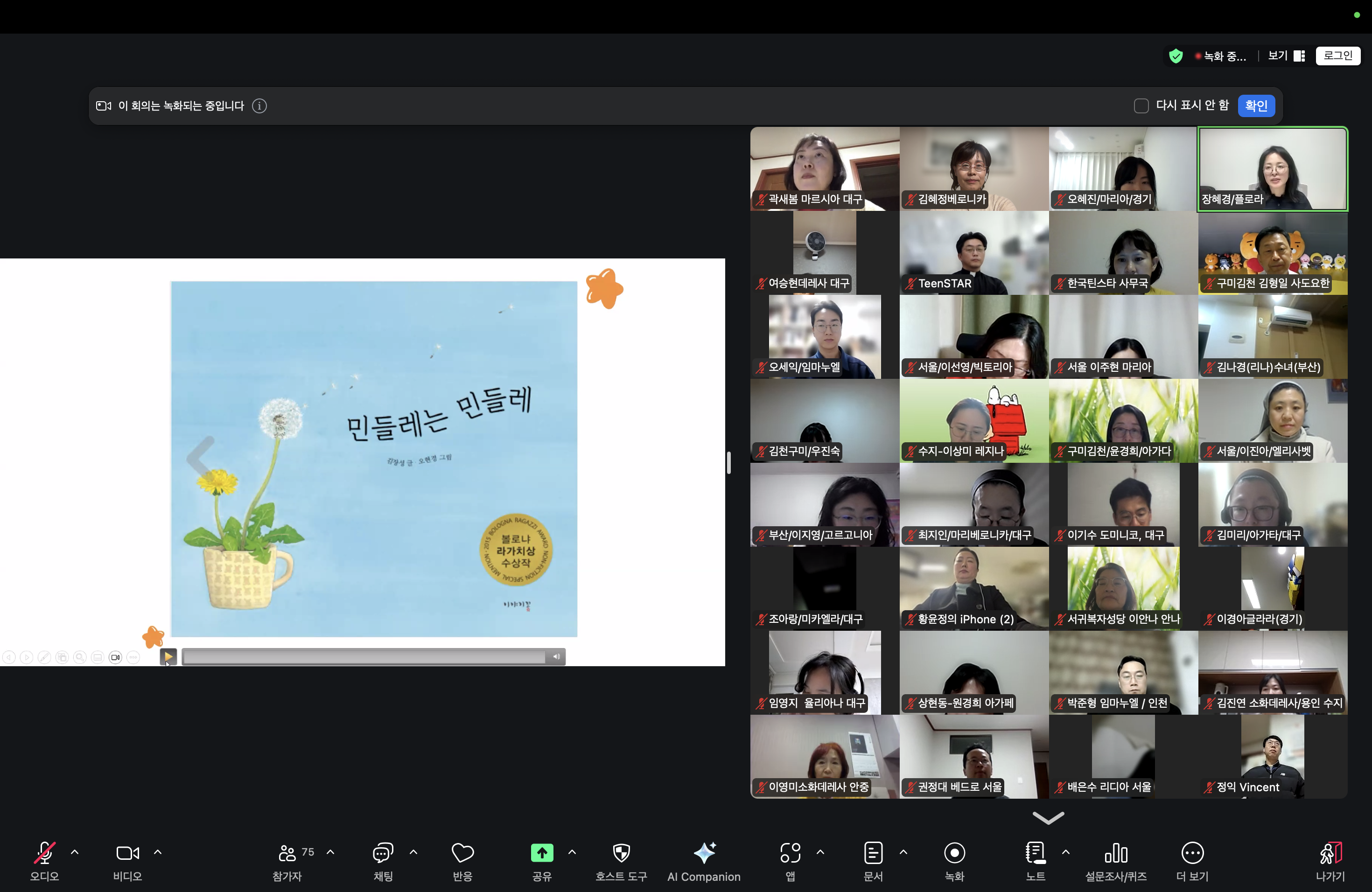Expand the video options caret next to 비디오

pos(157,852)
